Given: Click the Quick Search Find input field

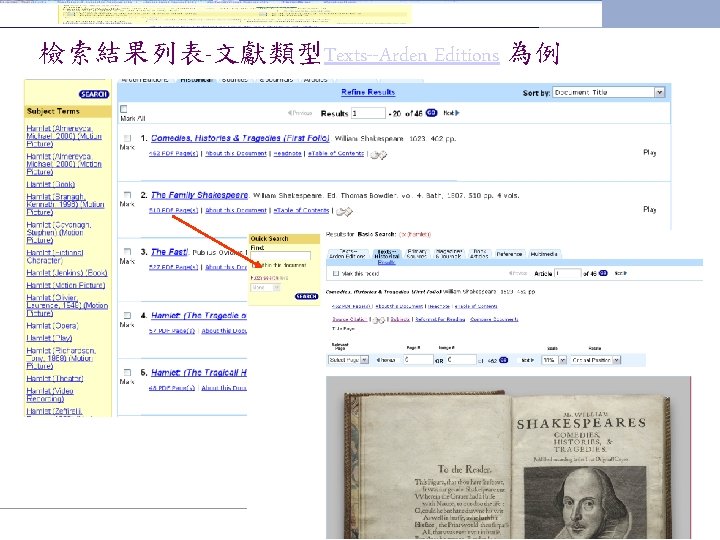Looking at the screenshot, I should click(x=280, y=256).
